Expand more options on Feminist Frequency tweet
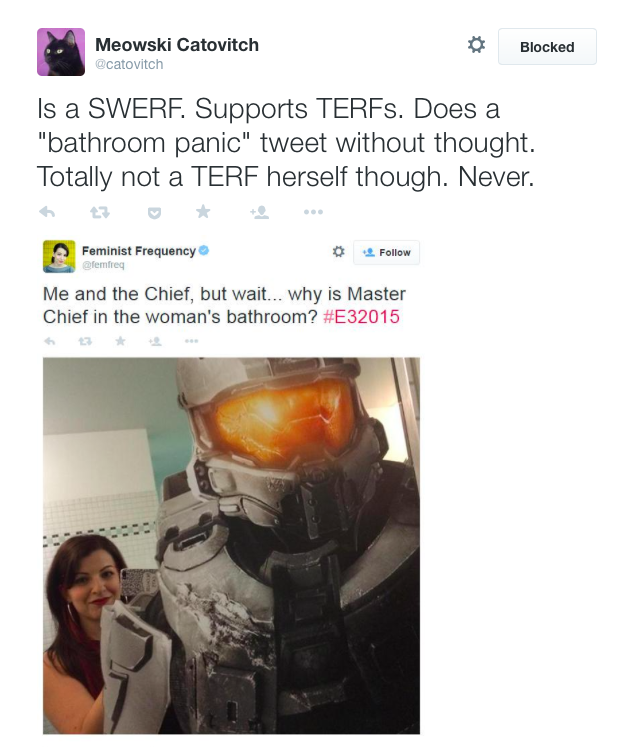Screen dimensions: 632x747 tap(191, 341)
